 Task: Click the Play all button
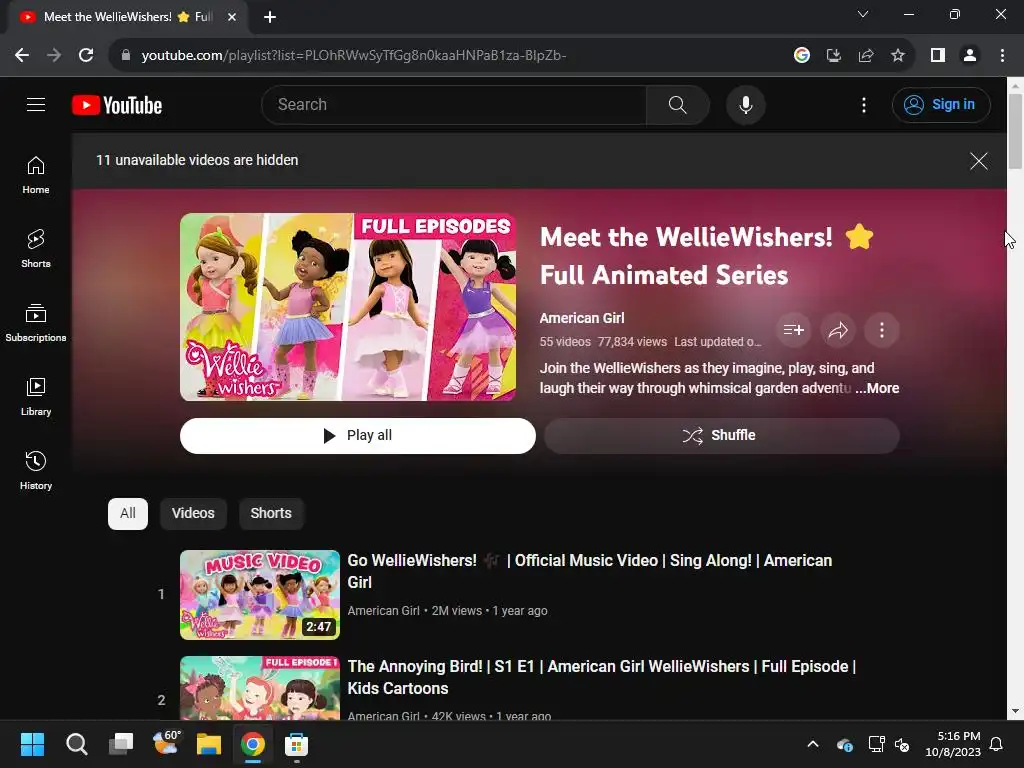(x=358, y=436)
